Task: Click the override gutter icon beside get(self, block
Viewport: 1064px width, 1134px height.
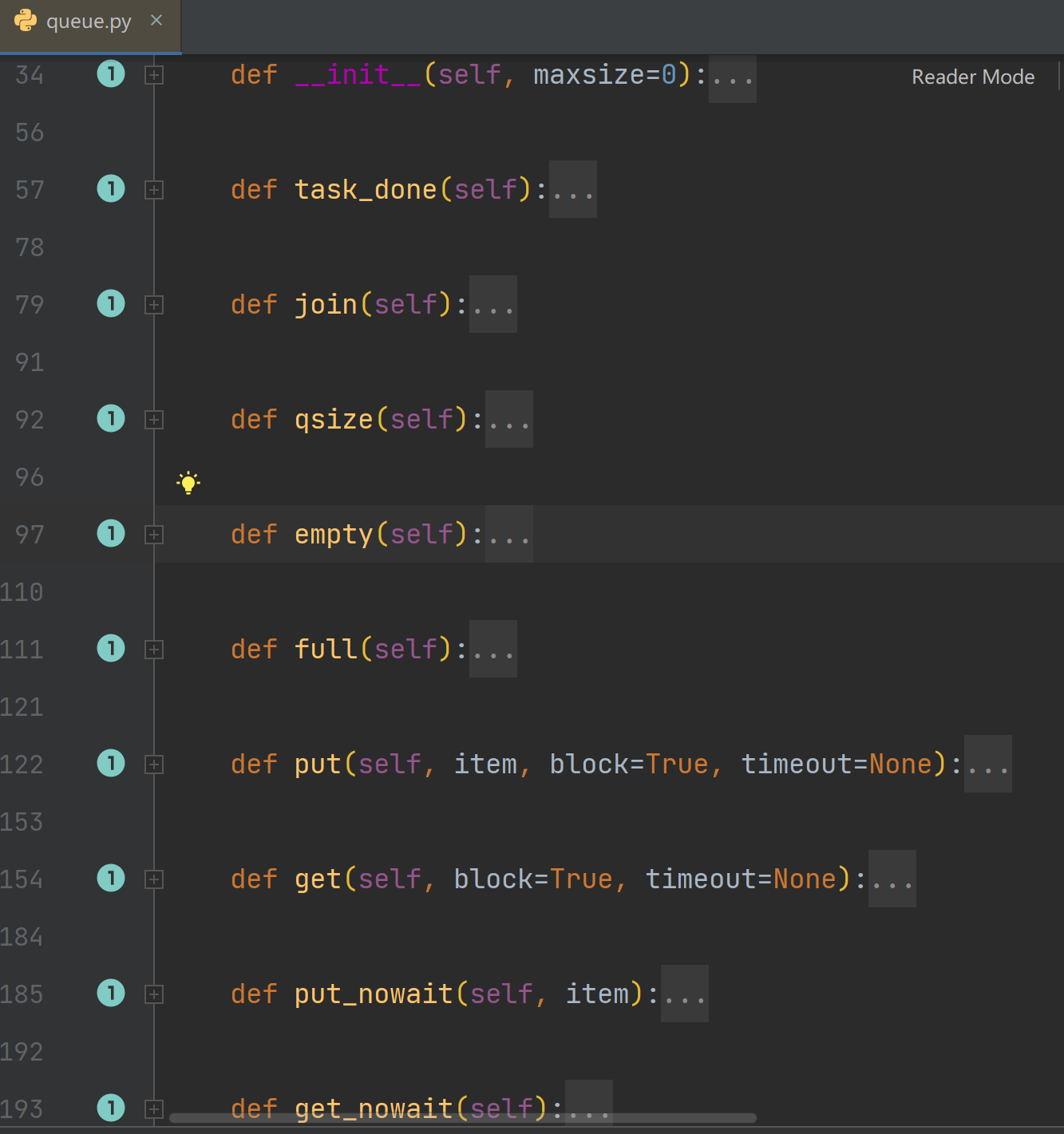Action: point(111,879)
